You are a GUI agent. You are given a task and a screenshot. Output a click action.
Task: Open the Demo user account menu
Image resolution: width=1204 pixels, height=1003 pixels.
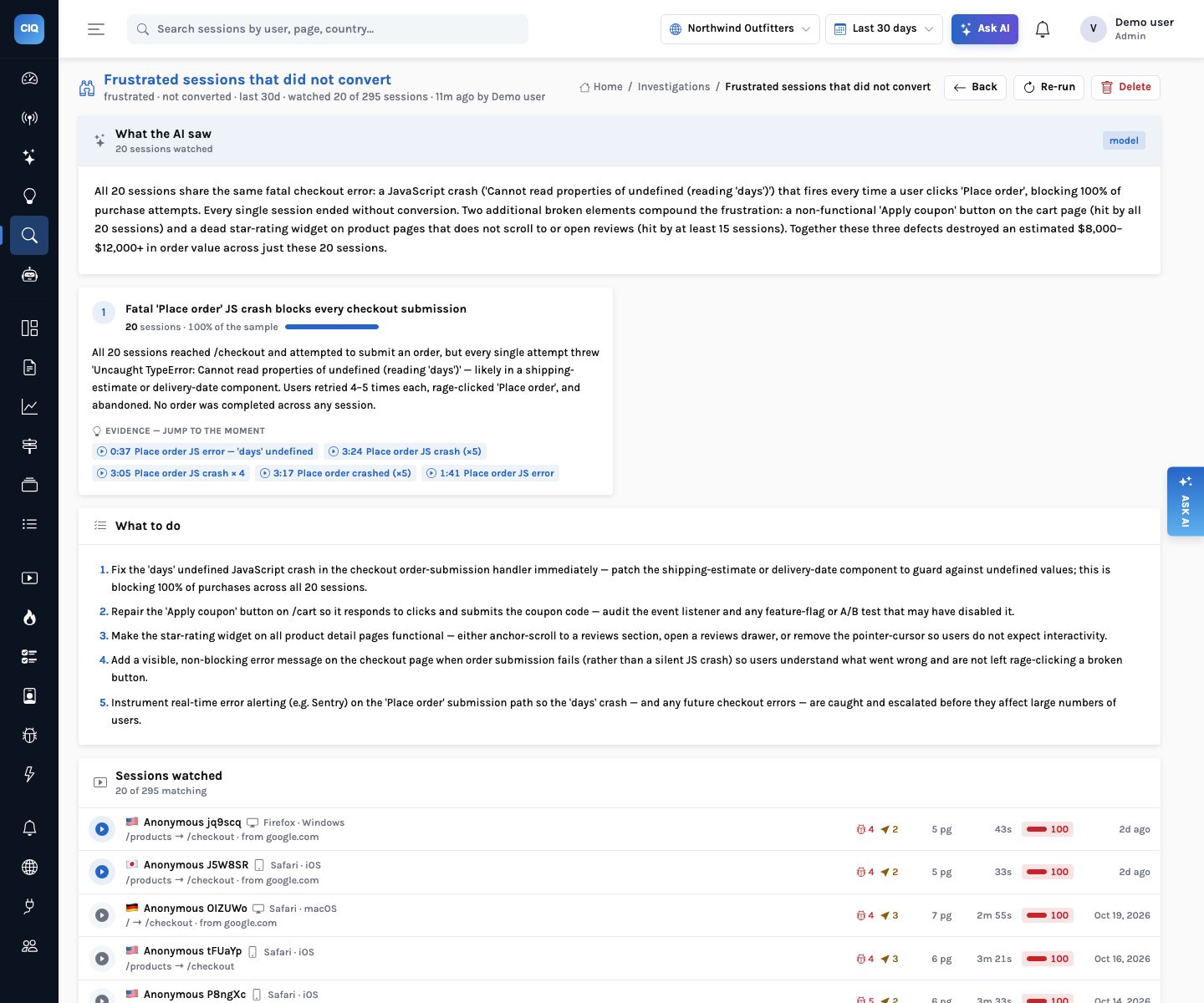[1127, 28]
